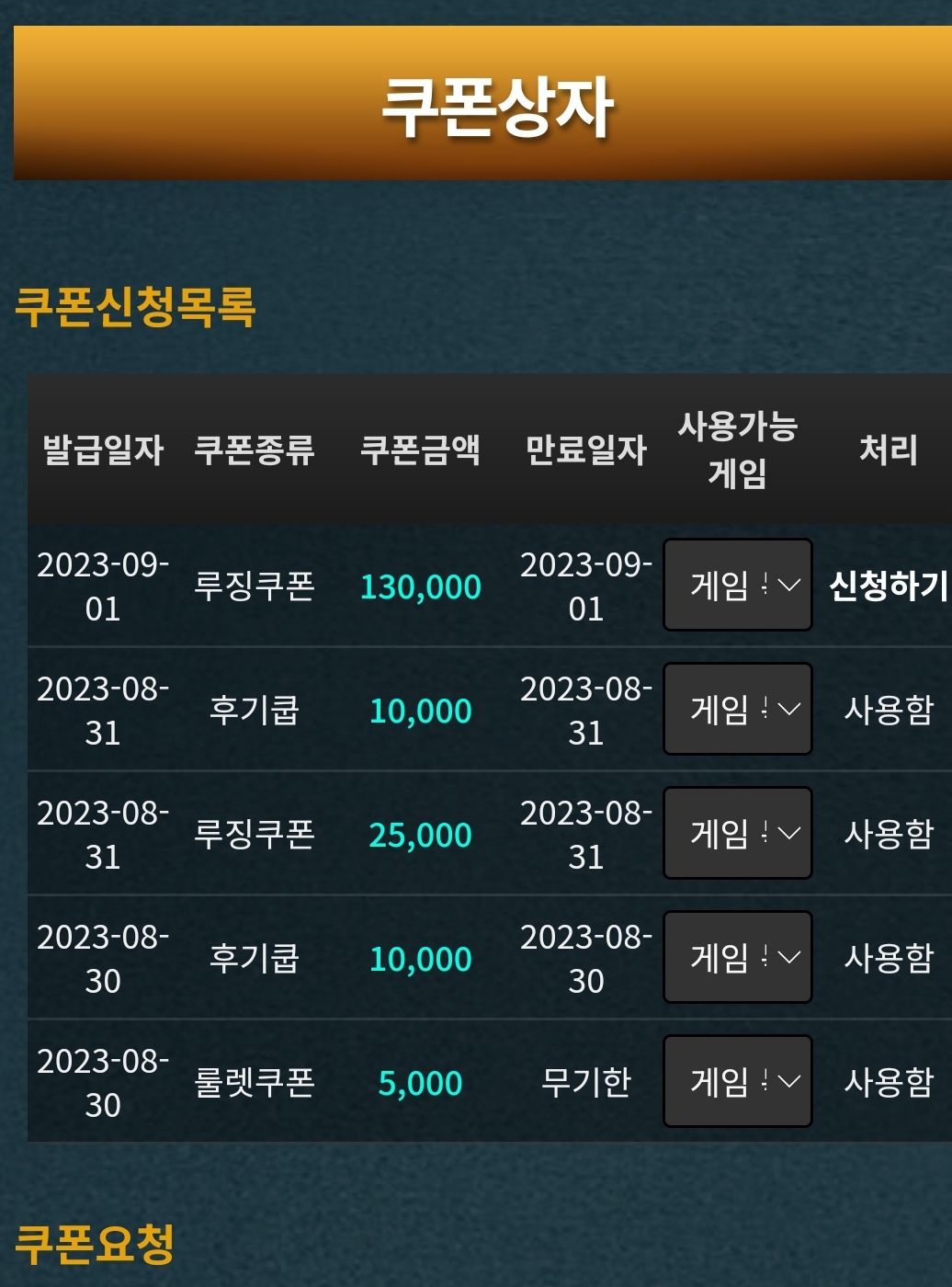Click the 쿠폰상자 title banner
The height and width of the screenshot is (1287, 952).
(482, 103)
